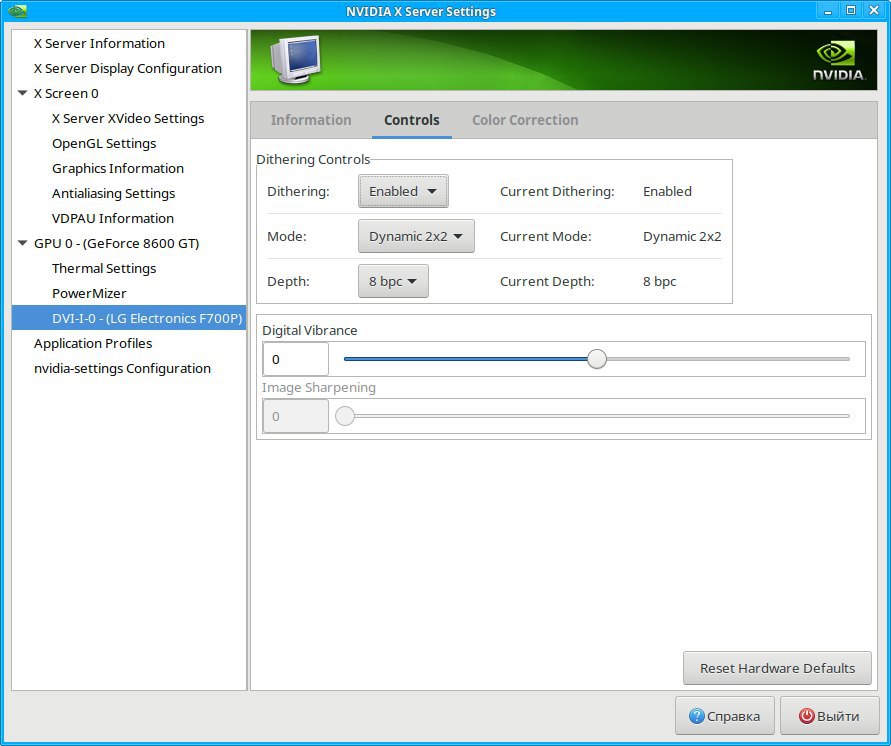Open OpenGL Settings page
The width and height of the screenshot is (891, 746).
click(x=104, y=143)
